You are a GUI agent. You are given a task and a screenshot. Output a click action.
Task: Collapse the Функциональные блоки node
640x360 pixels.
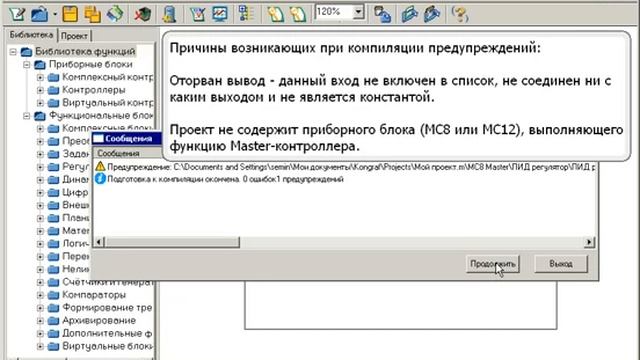(27, 116)
